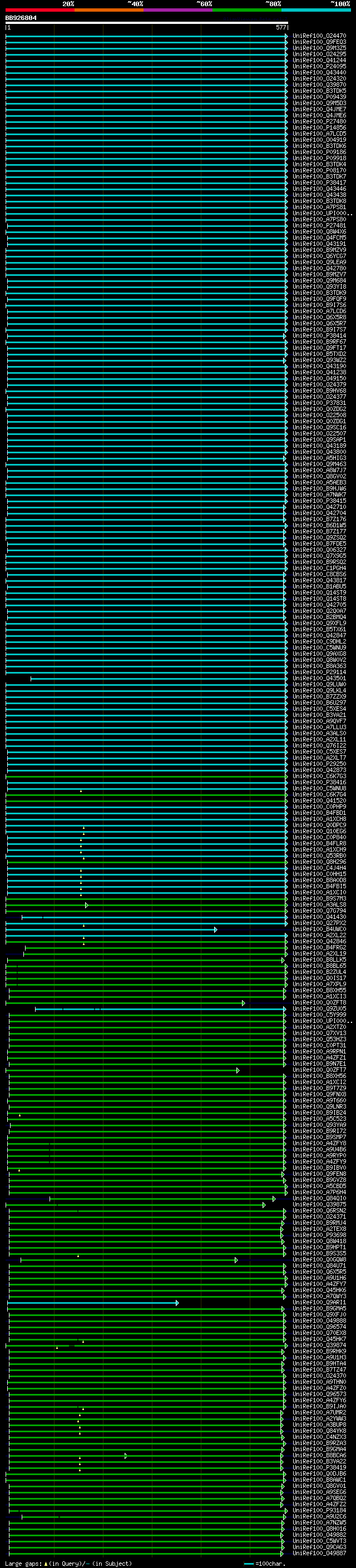The image size is (356, 1568).
Task: Open hit UniRef100_Q39870
Action: coord(319,85)
